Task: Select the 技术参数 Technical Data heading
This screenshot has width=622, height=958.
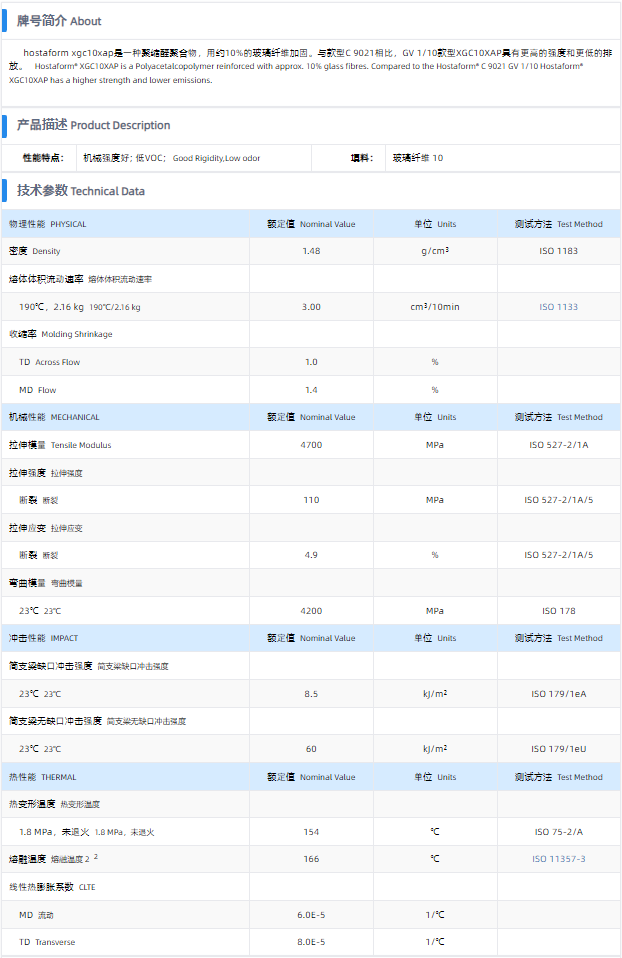Action: click(80, 191)
